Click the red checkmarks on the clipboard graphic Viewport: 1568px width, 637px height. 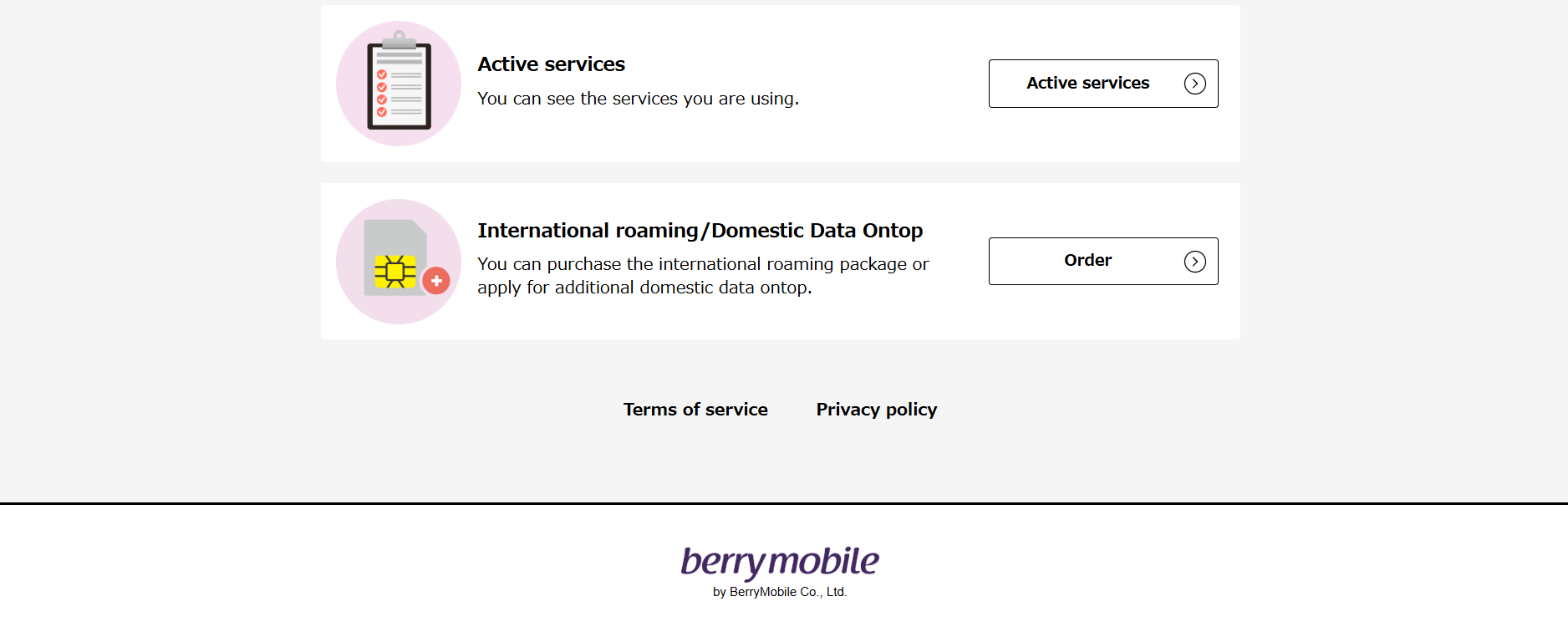pos(382,93)
